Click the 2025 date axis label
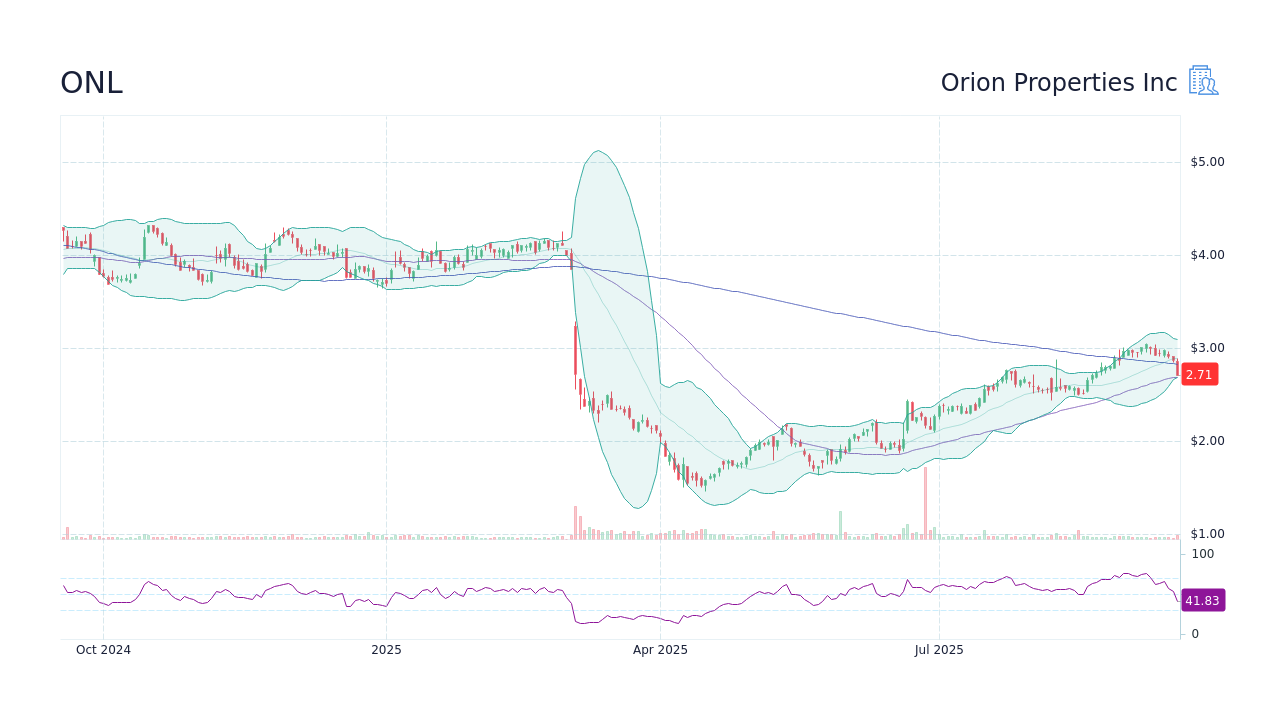The width and height of the screenshot is (1280, 720). (386, 649)
